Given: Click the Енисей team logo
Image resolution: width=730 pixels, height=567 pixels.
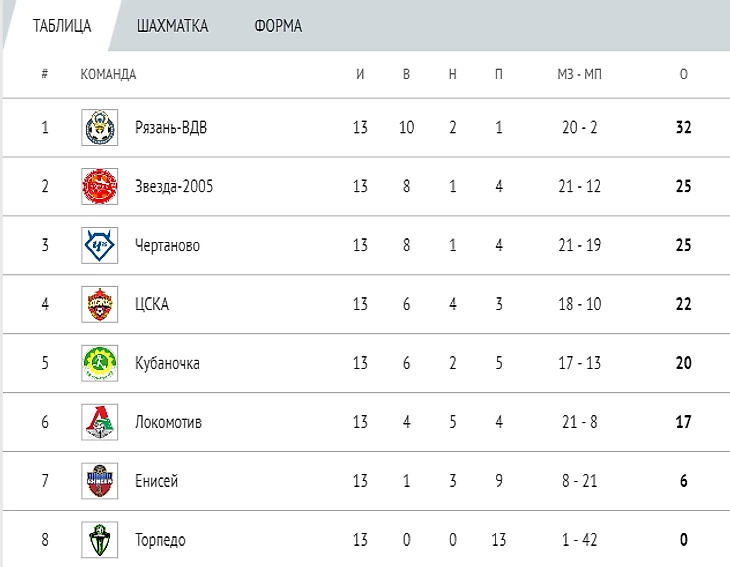Looking at the screenshot, I should coord(99,482).
